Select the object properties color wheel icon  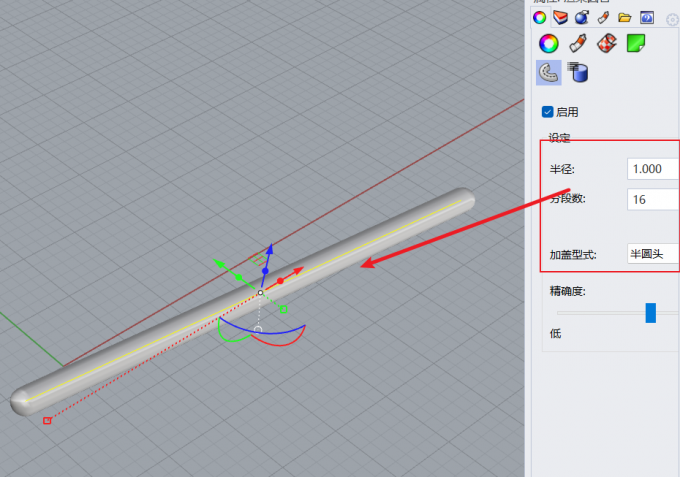(548, 43)
